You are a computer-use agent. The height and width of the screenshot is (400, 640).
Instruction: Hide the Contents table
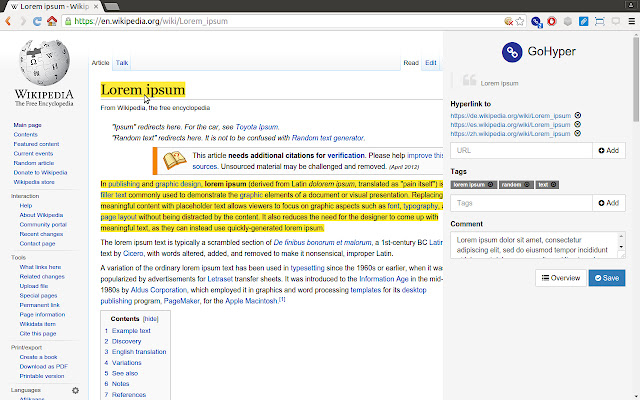click(151, 317)
